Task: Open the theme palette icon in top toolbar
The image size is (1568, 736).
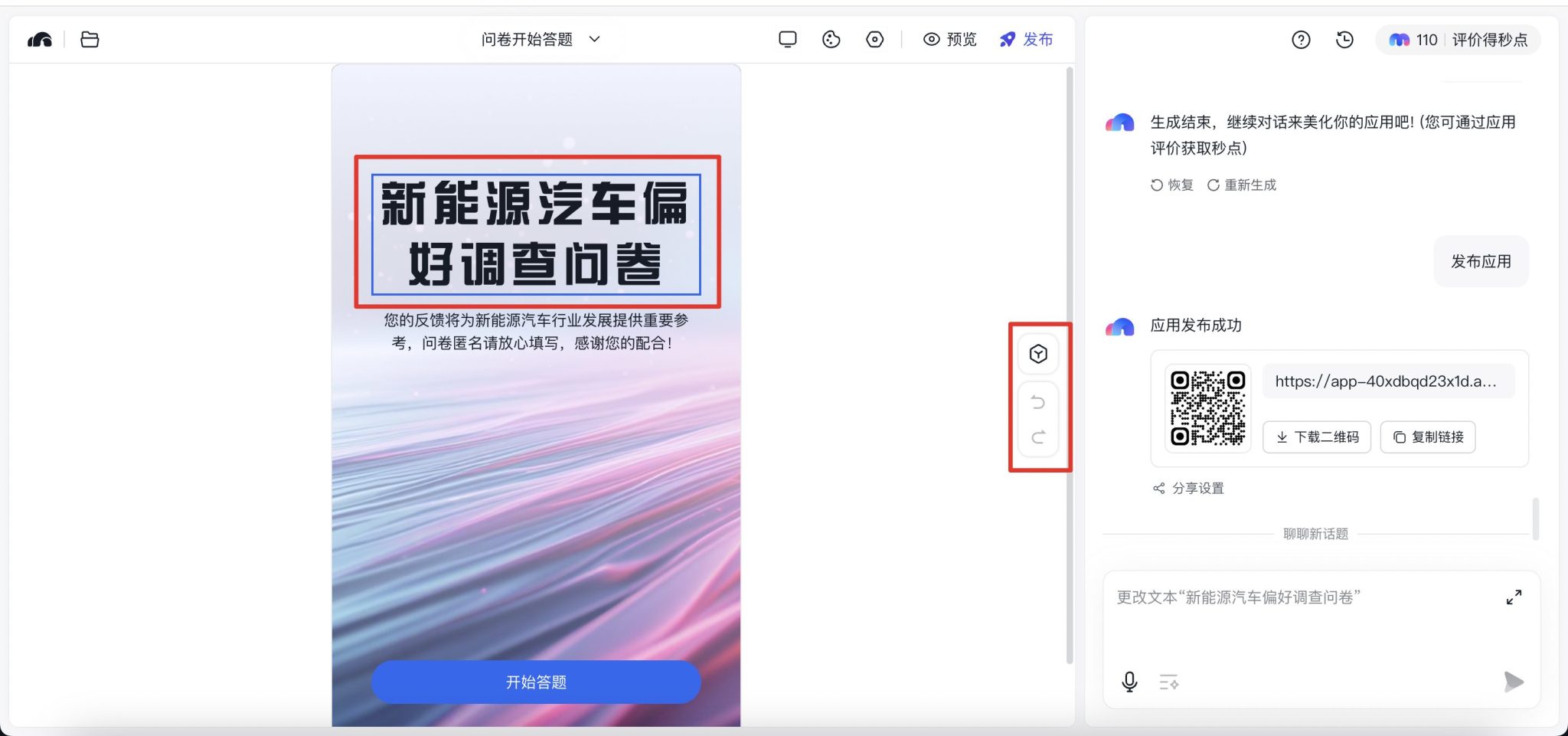Action: click(833, 39)
